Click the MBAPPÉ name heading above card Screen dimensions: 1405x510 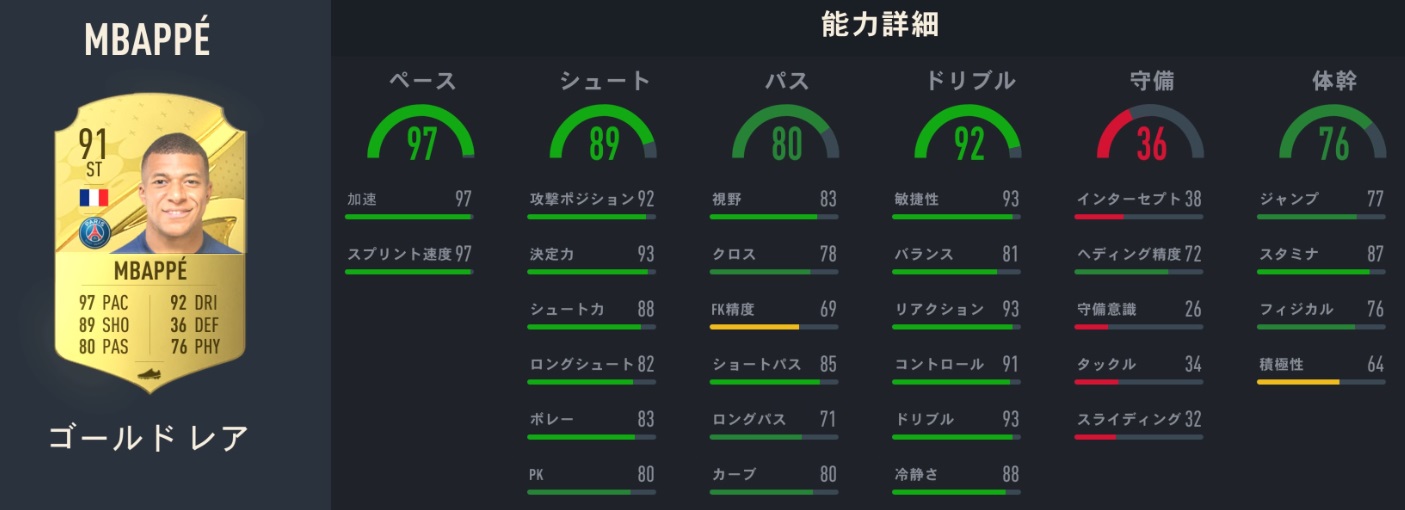(x=147, y=39)
